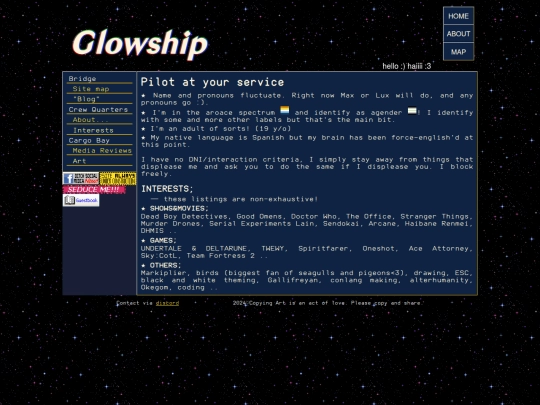
Task: Click 'these listings are non-exhaustive!' text
Action: [241, 199]
